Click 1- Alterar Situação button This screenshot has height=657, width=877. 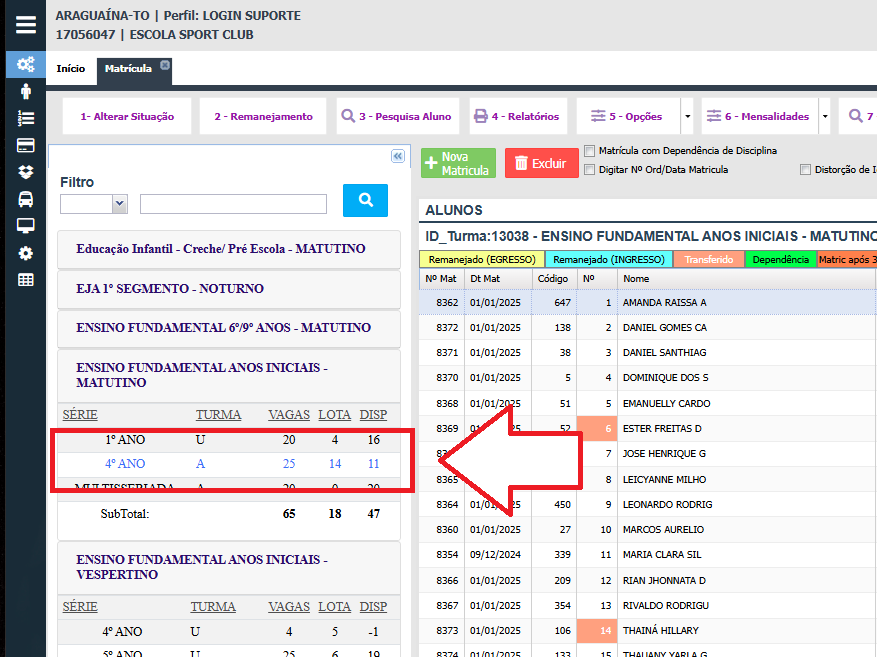[x=127, y=116]
